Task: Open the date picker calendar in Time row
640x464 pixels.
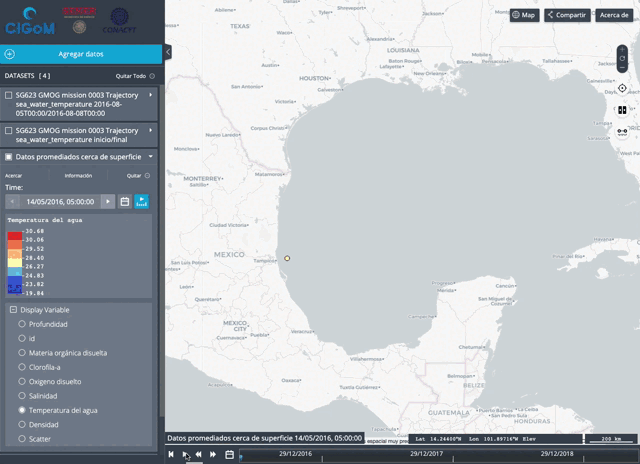Action: point(125,202)
